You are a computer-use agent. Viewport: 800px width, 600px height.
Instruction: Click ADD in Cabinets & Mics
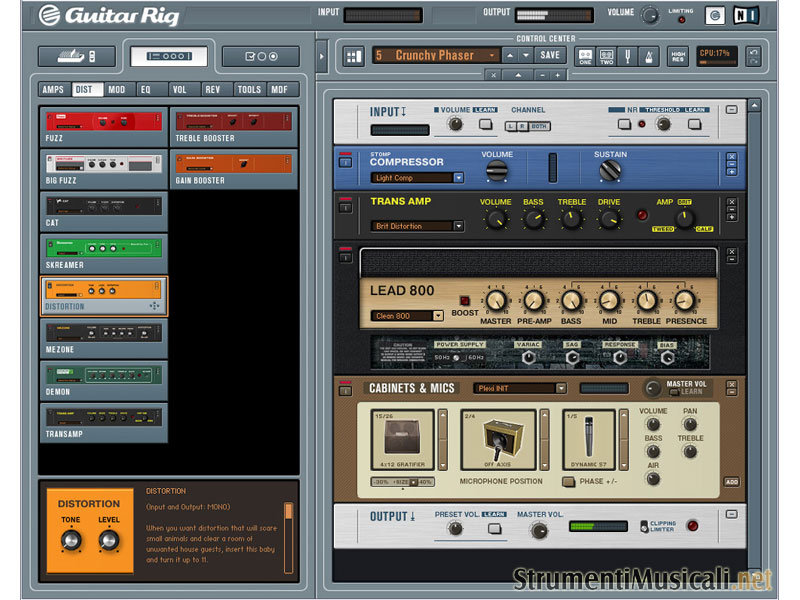731,482
